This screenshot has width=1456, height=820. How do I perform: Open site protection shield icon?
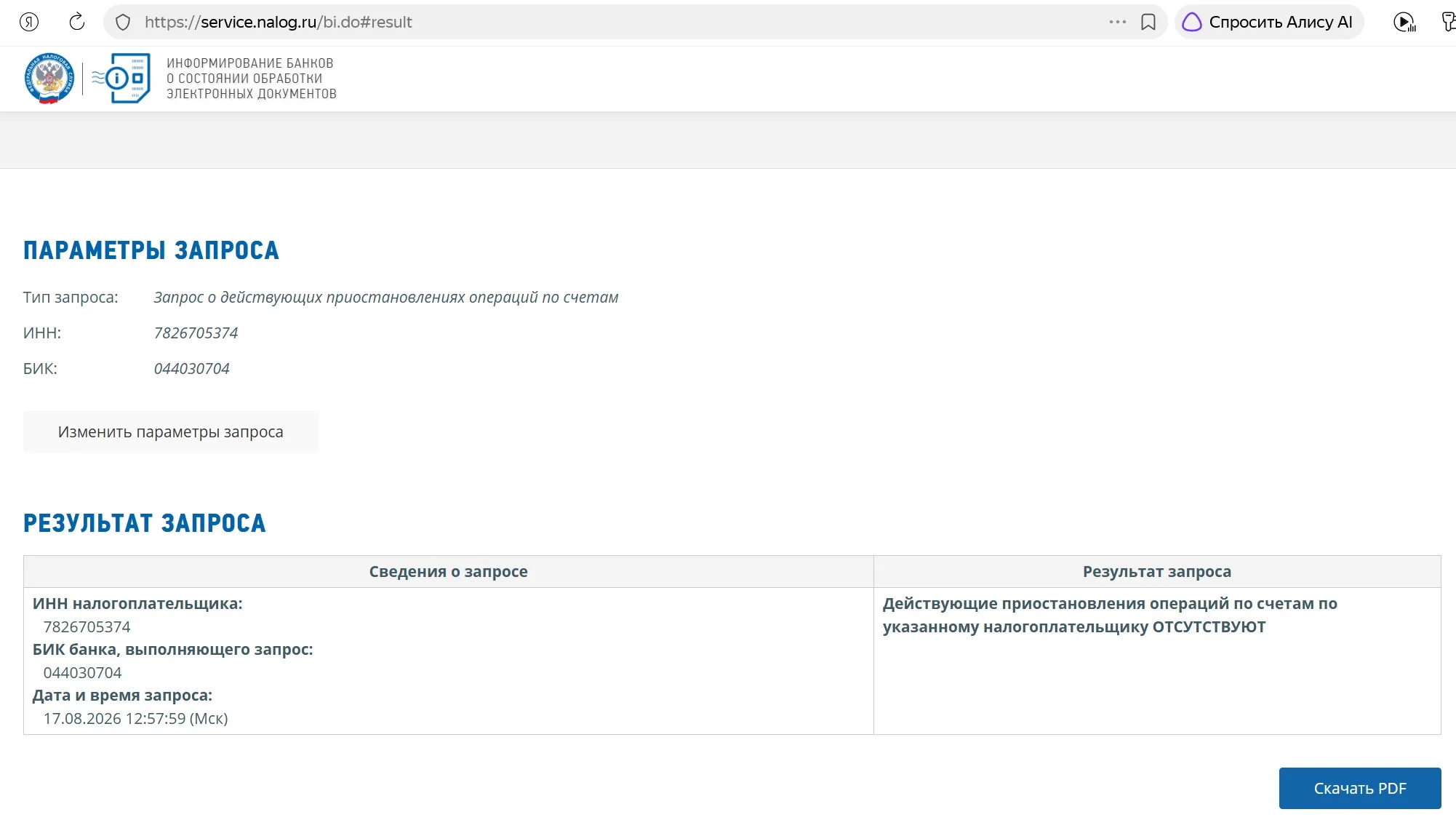pos(123,23)
